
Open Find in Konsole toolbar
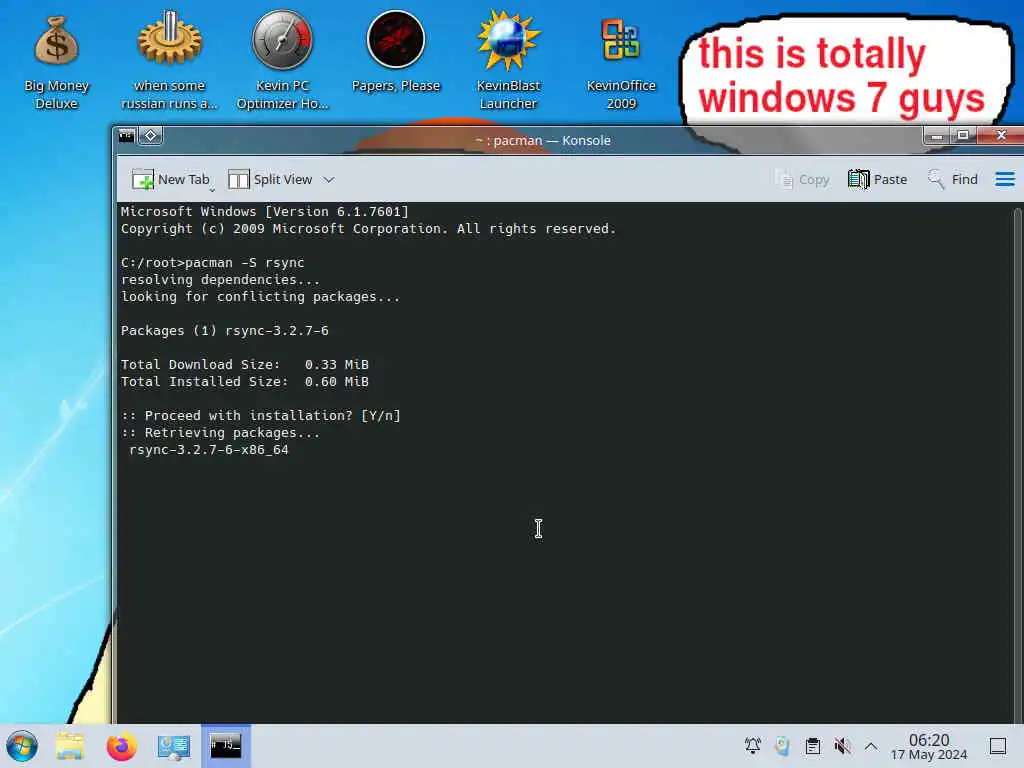coord(953,179)
